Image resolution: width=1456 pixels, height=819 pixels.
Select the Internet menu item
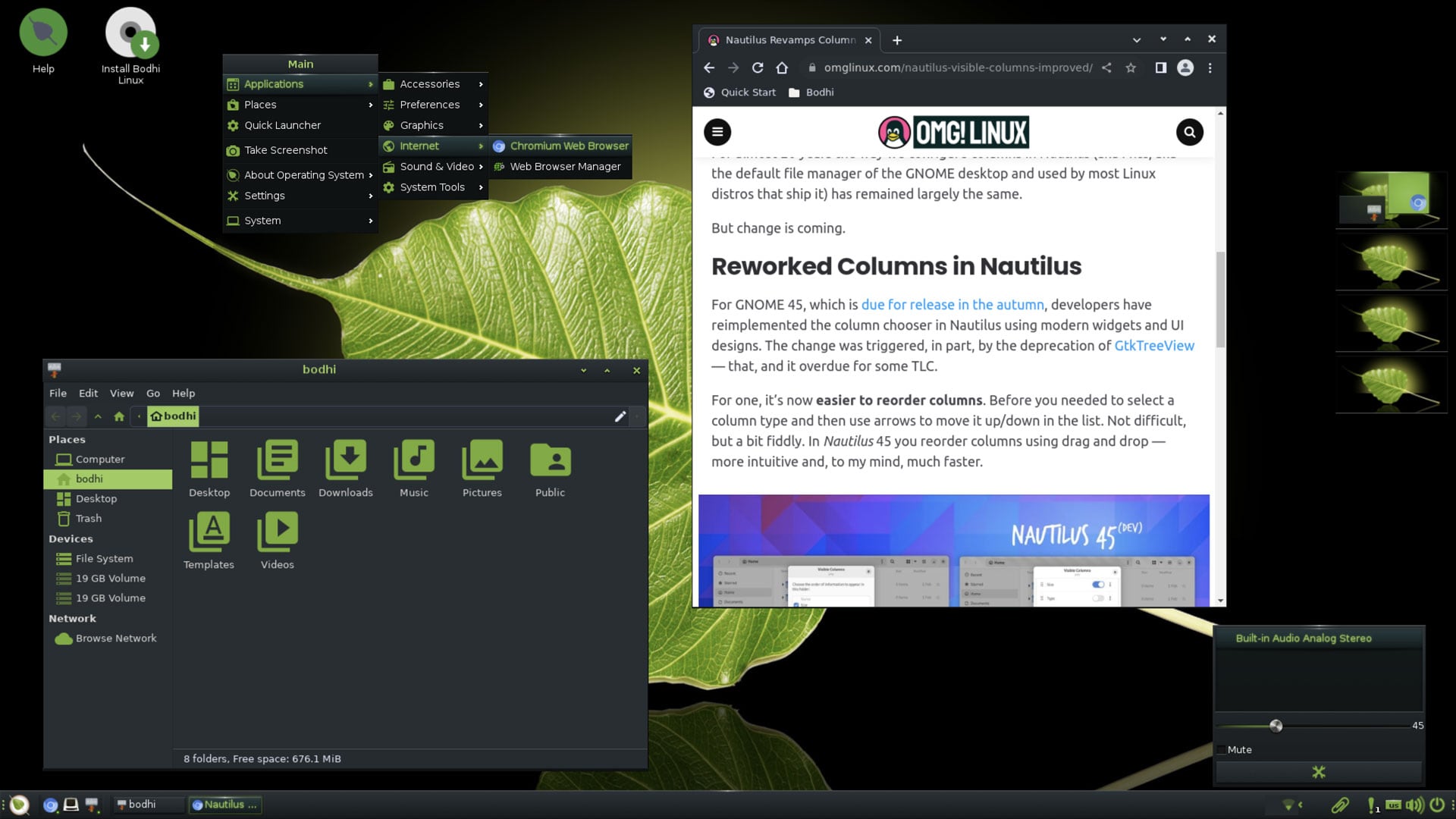pyautogui.click(x=419, y=145)
